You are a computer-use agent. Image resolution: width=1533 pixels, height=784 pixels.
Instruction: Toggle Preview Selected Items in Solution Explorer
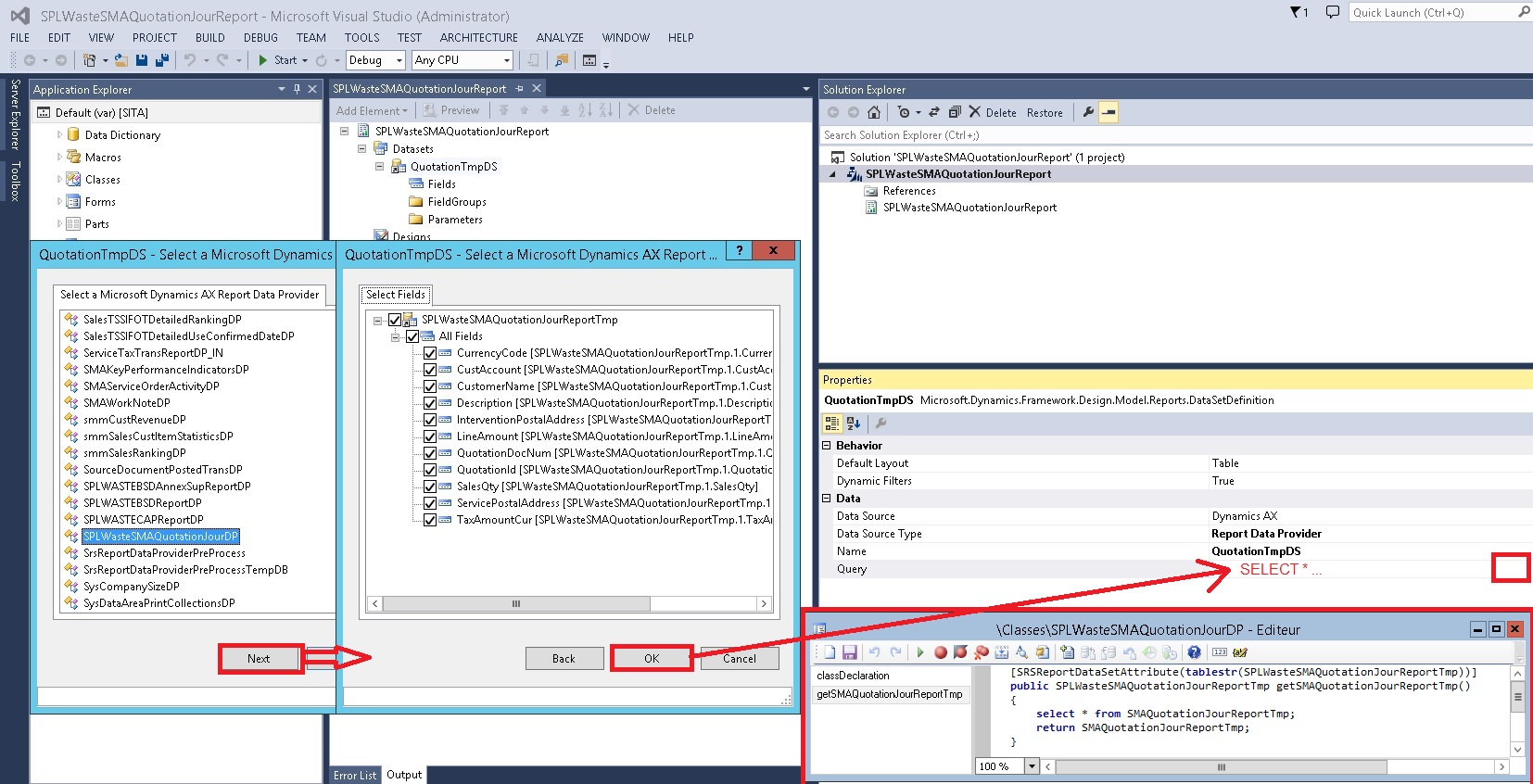1109,112
